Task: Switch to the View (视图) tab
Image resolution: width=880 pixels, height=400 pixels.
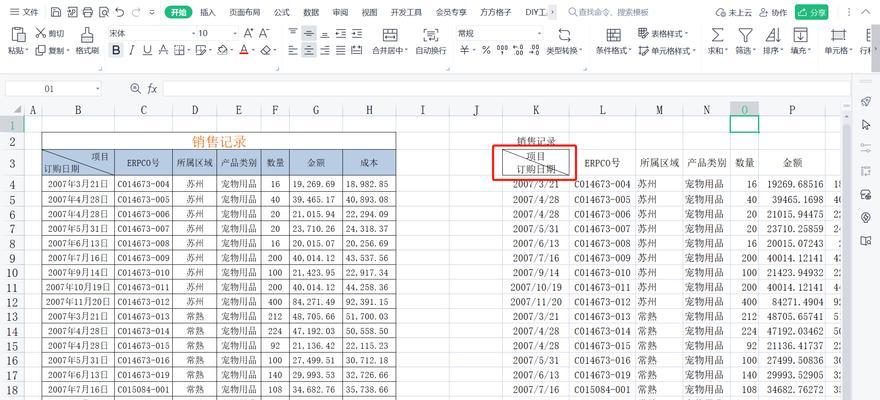Action: [x=369, y=12]
